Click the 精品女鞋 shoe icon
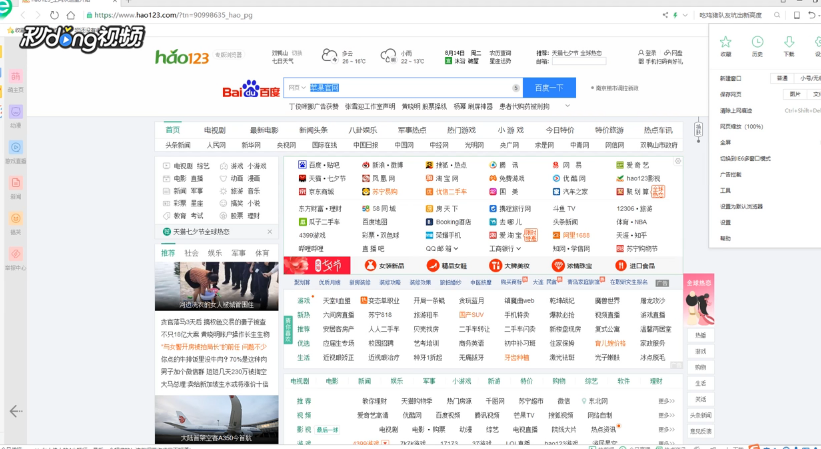This screenshot has height=449, width=821. pos(432,265)
